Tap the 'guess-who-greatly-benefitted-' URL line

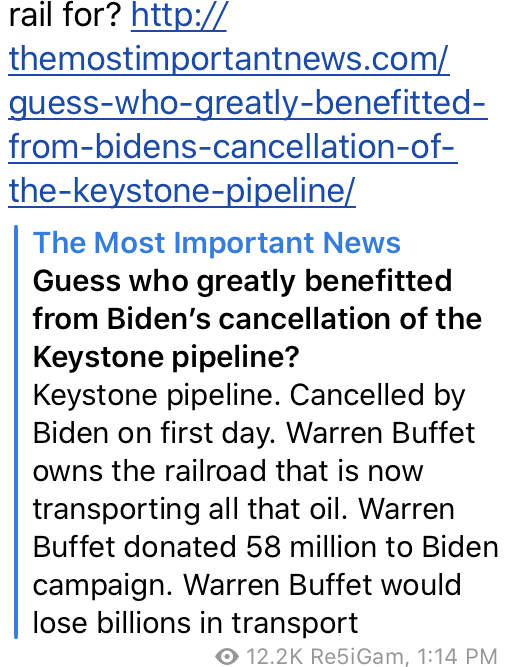[248, 103]
